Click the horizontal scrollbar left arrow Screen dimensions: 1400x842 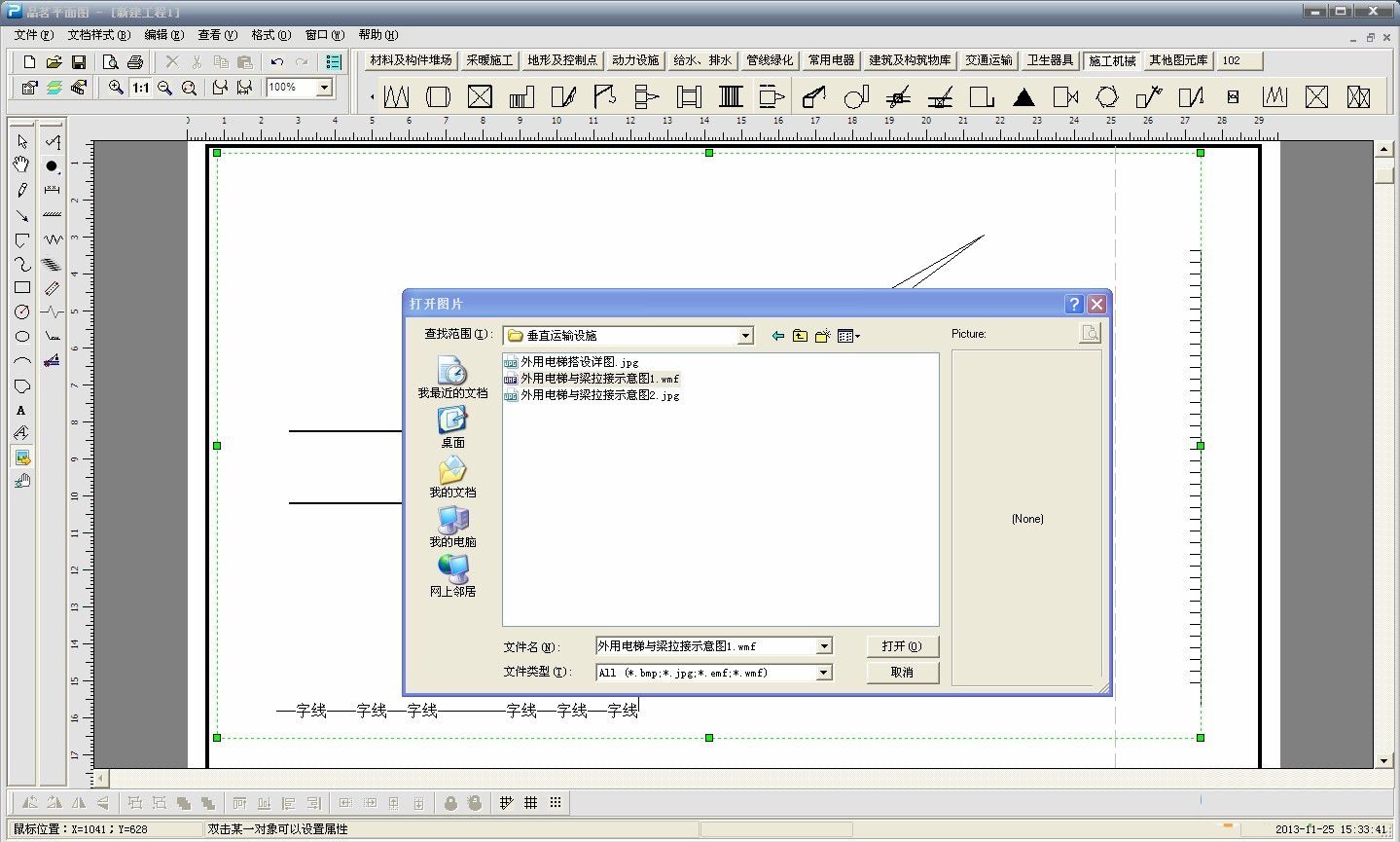coord(101,779)
